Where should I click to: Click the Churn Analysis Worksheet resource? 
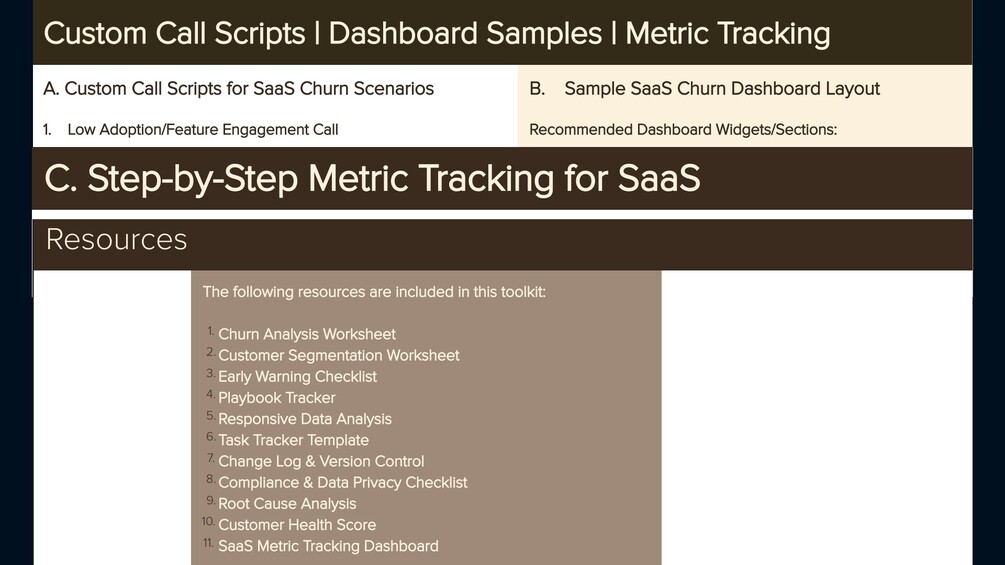[307, 334]
